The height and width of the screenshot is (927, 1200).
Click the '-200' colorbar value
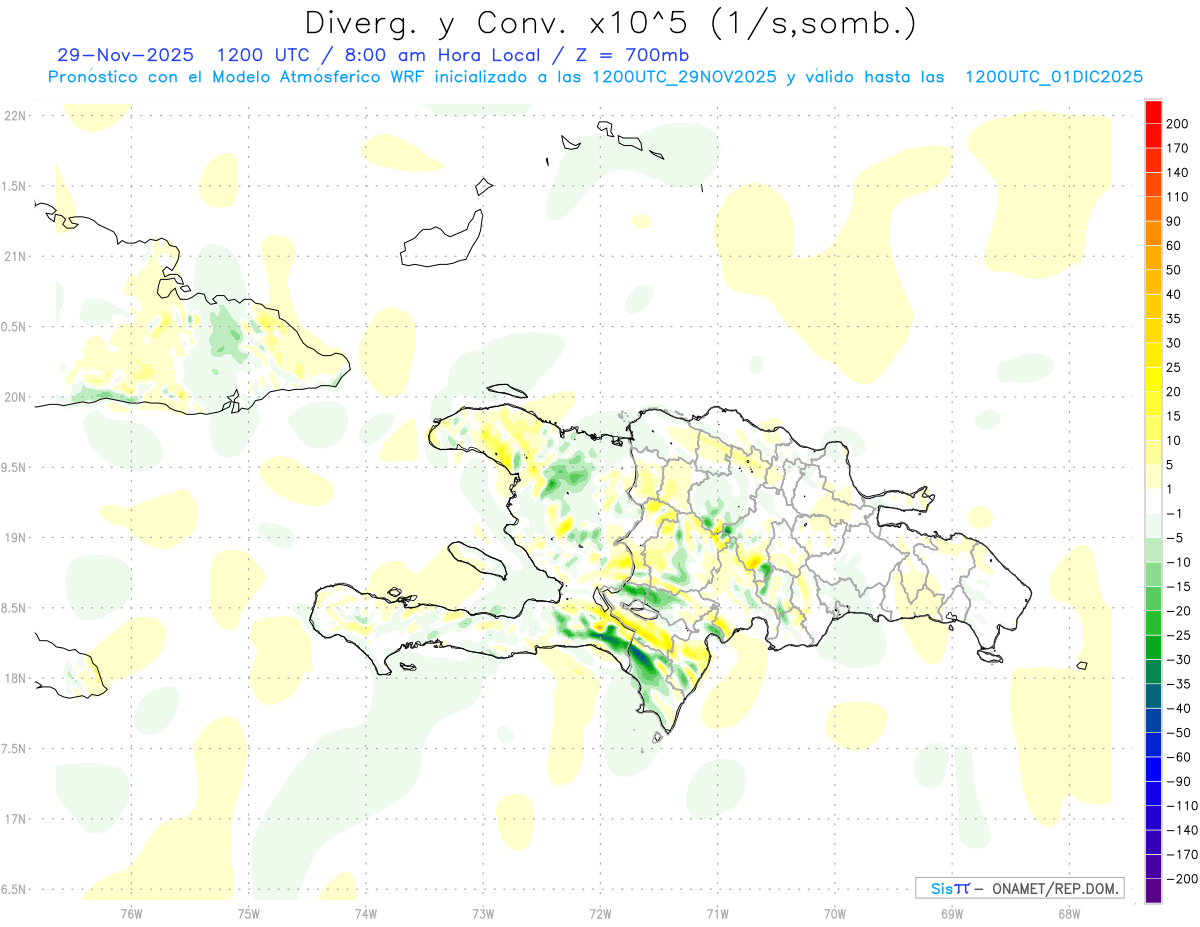click(x=1183, y=878)
